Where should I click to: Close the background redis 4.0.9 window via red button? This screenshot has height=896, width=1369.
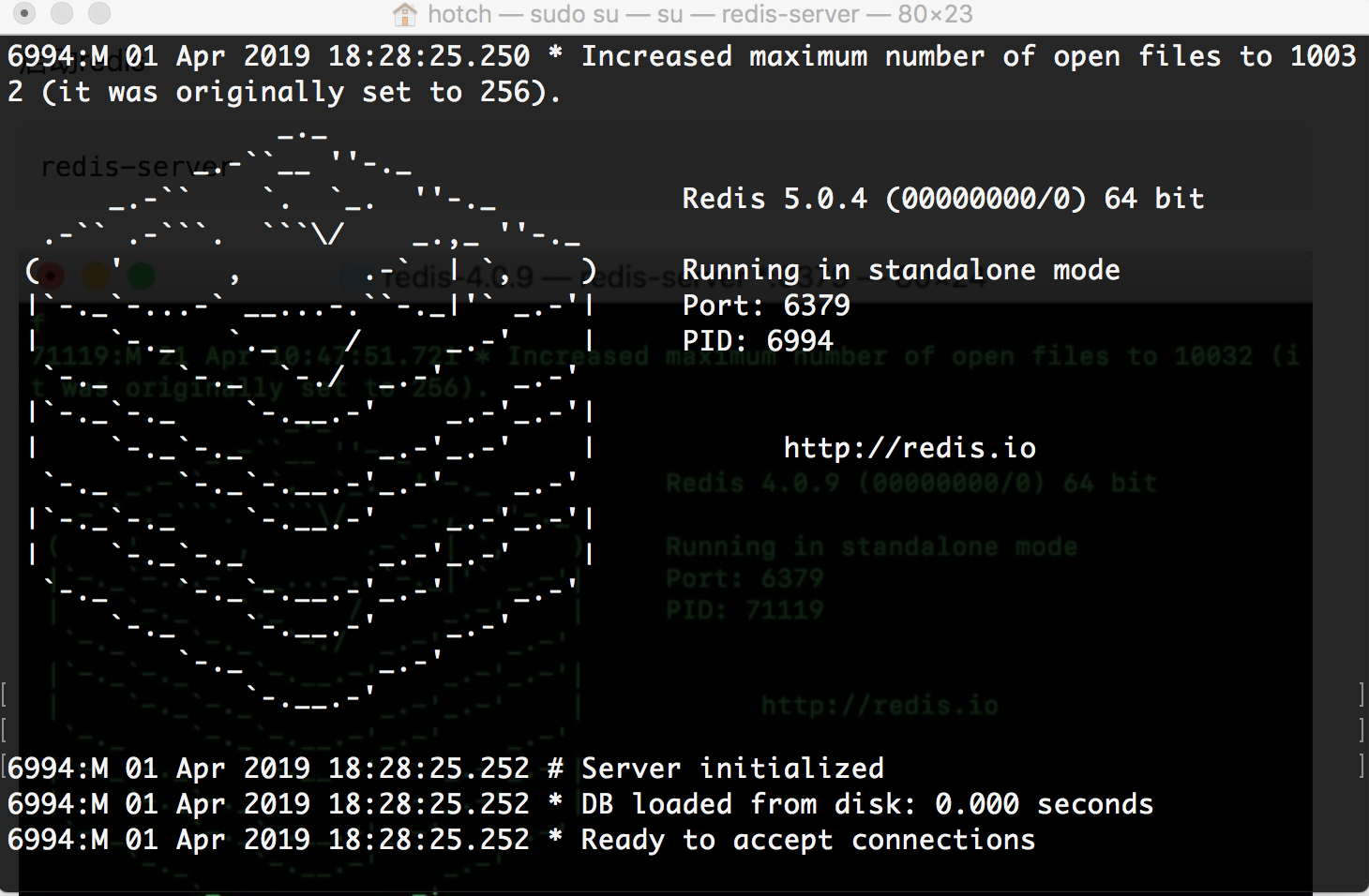(x=51, y=276)
